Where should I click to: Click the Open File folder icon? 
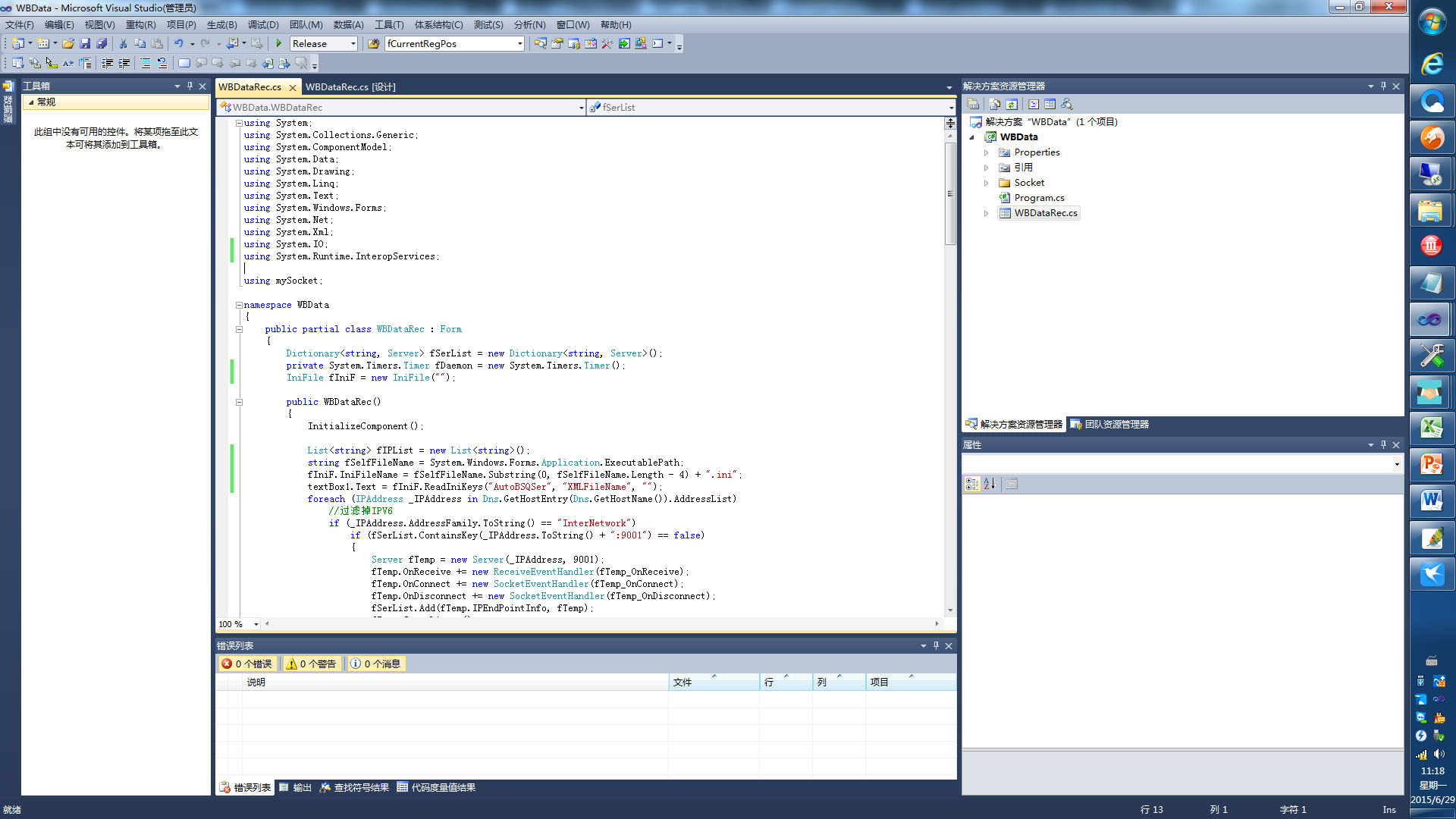(x=68, y=44)
